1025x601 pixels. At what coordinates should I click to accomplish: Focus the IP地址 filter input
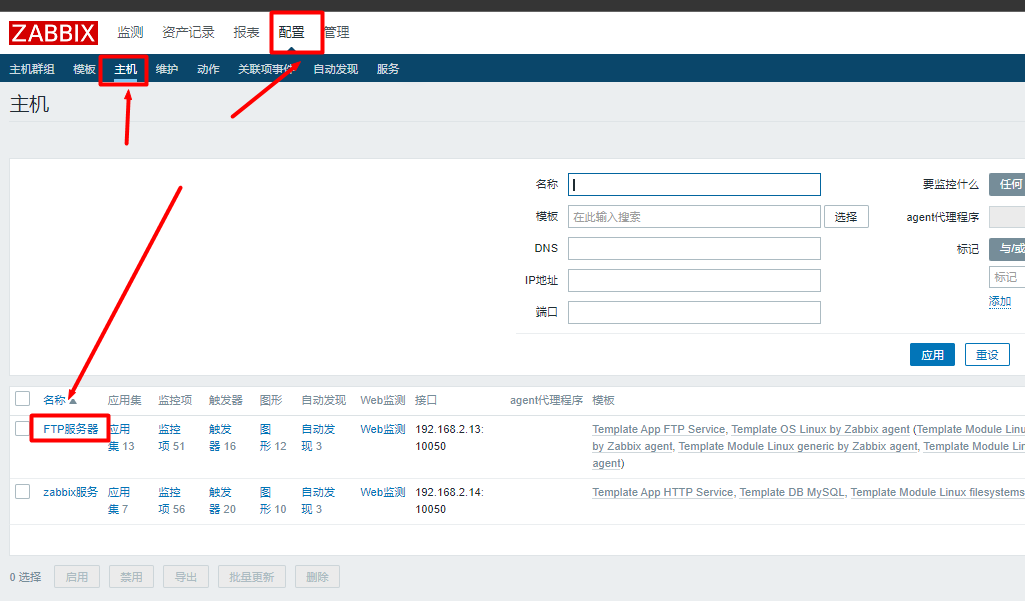click(694, 281)
